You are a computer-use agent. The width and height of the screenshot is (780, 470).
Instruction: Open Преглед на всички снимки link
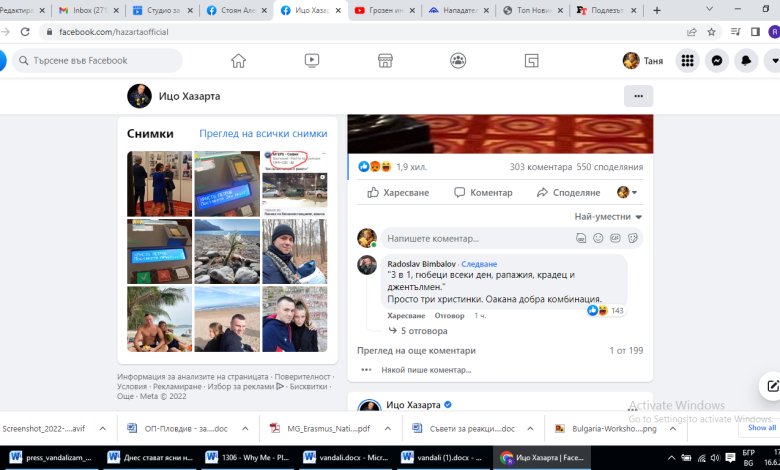point(263,133)
